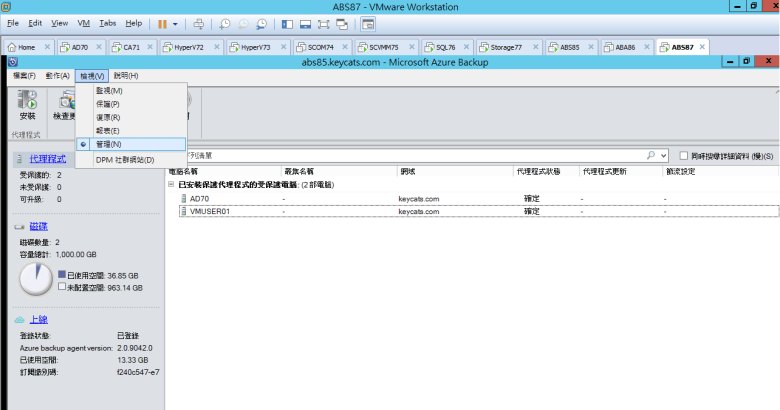
Task: Click the VMware snapshot manager icon
Action: point(261,23)
